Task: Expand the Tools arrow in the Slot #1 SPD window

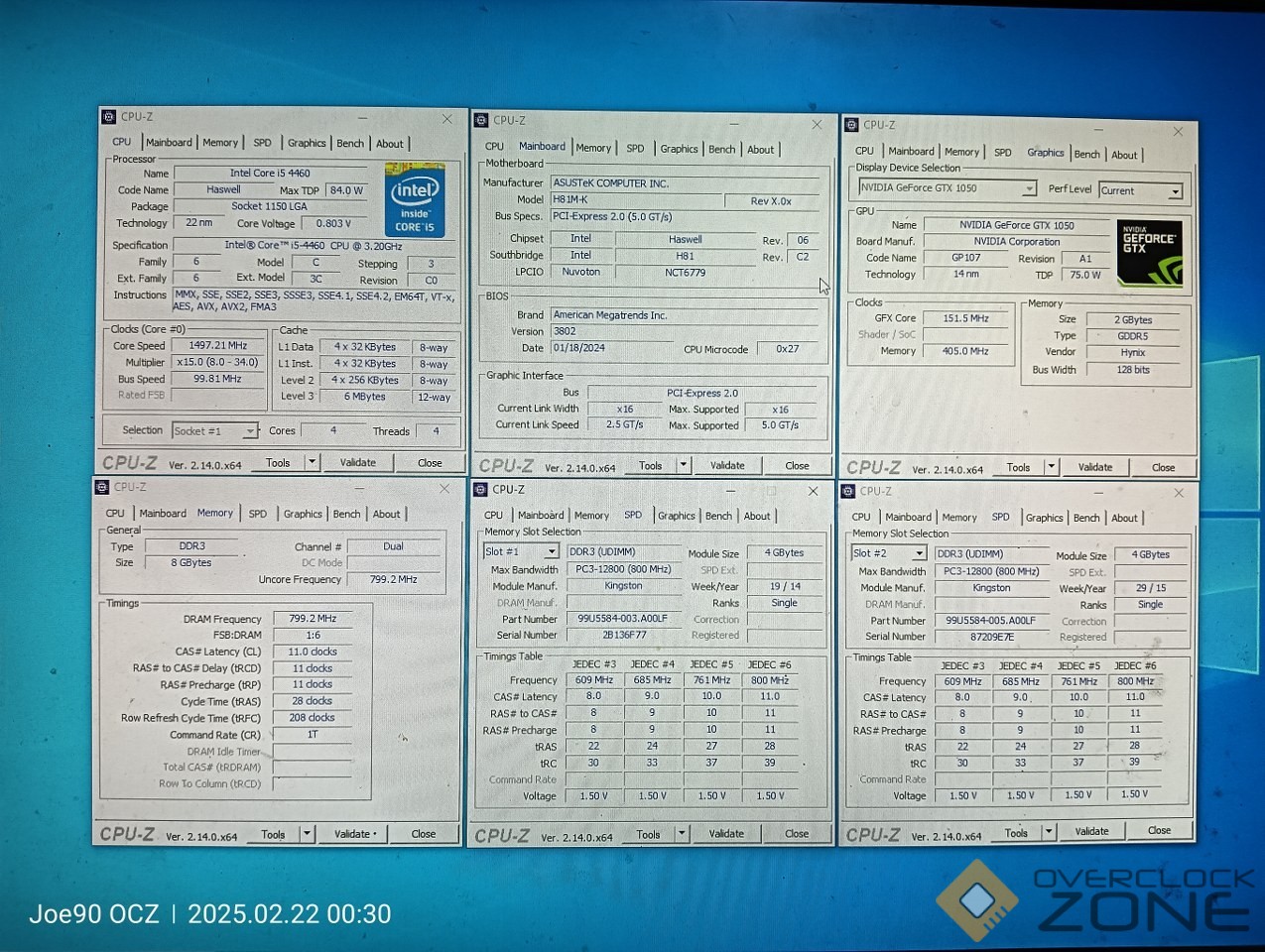Action: pyautogui.click(x=682, y=834)
